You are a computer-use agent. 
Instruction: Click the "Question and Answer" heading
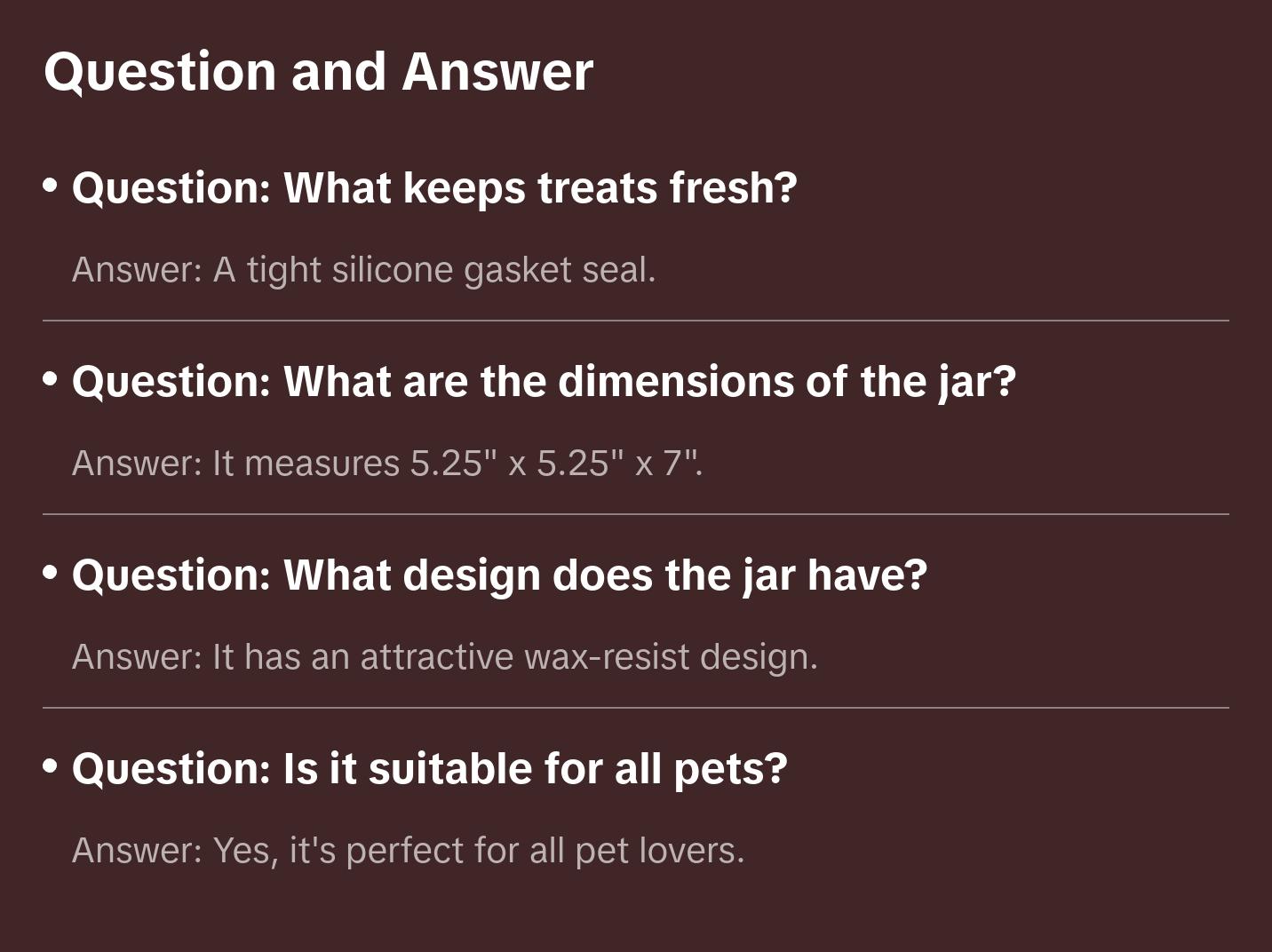[318, 71]
